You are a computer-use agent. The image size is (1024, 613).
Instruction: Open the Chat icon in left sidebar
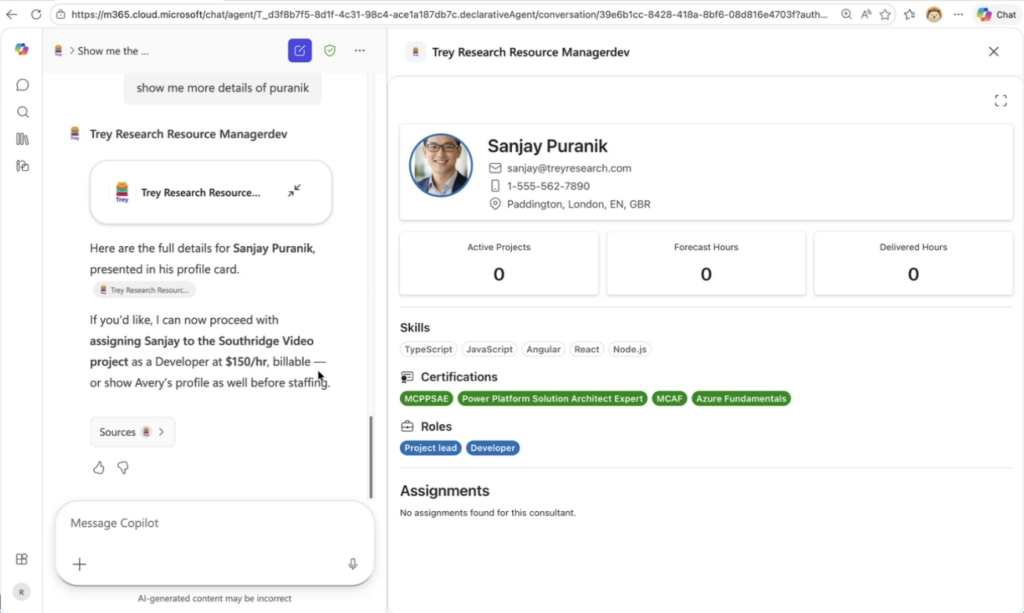click(x=22, y=85)
